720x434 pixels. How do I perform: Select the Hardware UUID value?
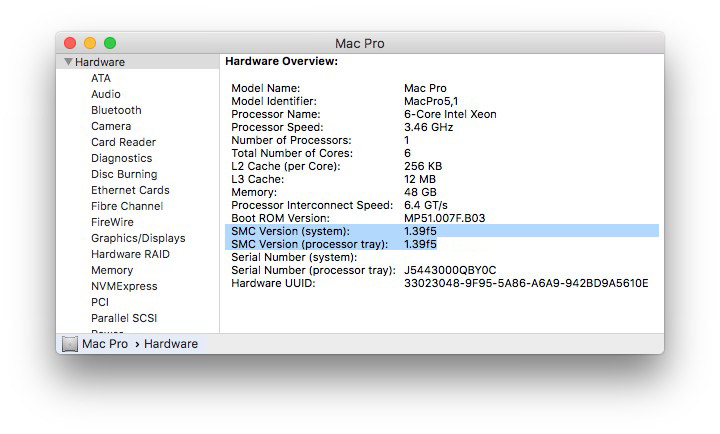[526, 283]
